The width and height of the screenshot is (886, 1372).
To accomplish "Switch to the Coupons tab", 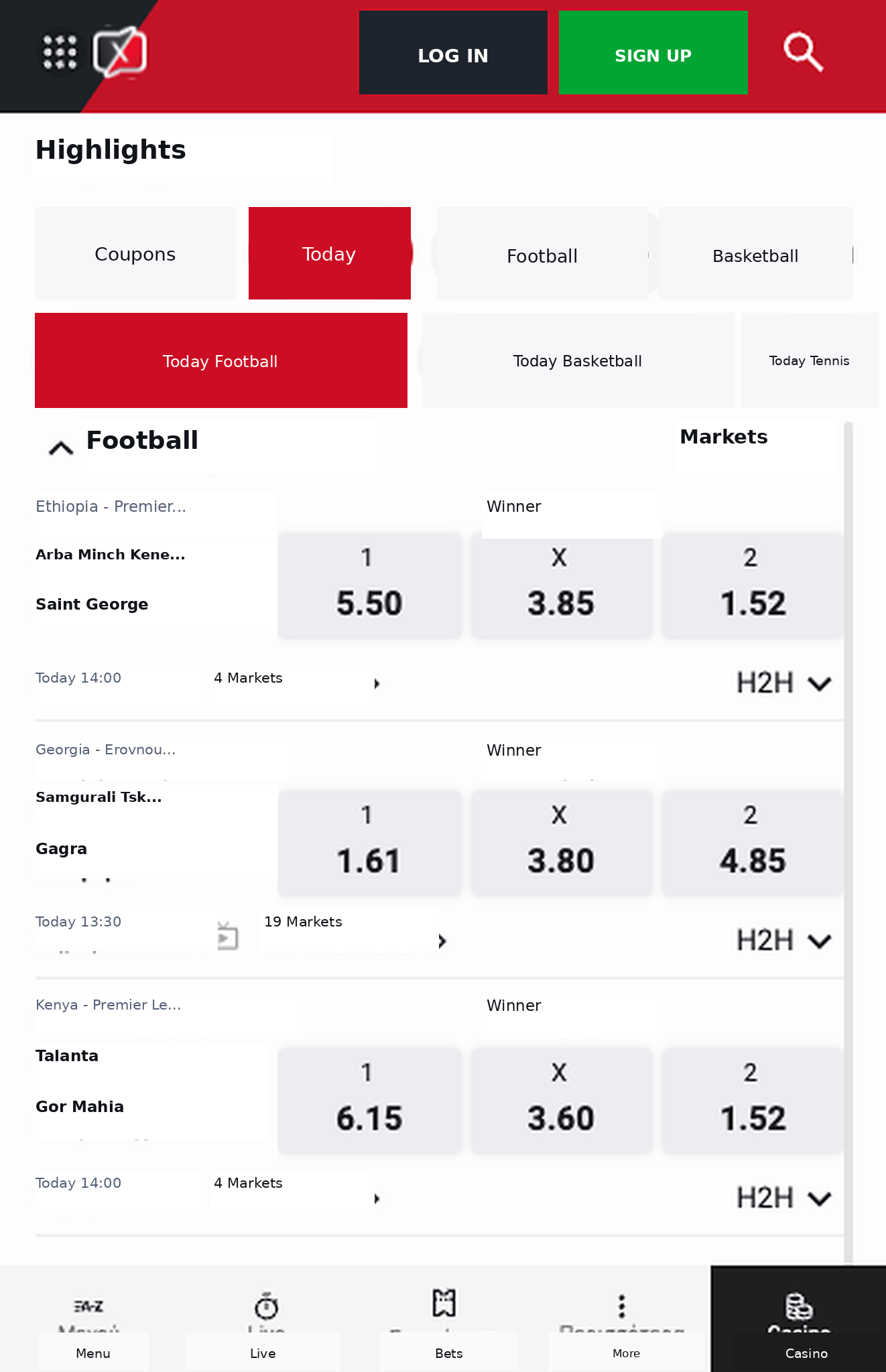I will click(135, 253).
